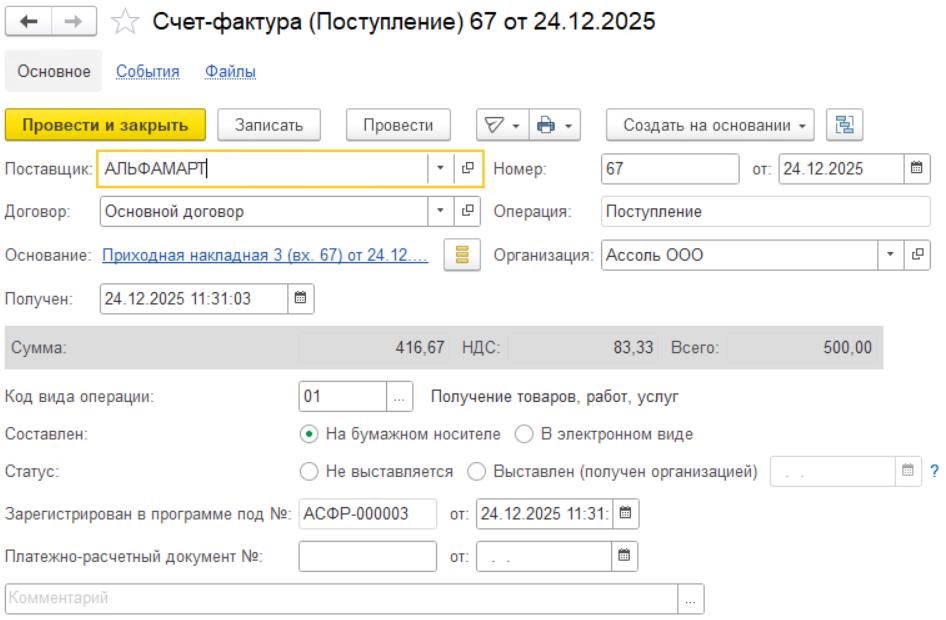Focus the Операция field 'Поступление'
Screen dimensions: 946x620
pyautogui.click(x=766, y=211)
